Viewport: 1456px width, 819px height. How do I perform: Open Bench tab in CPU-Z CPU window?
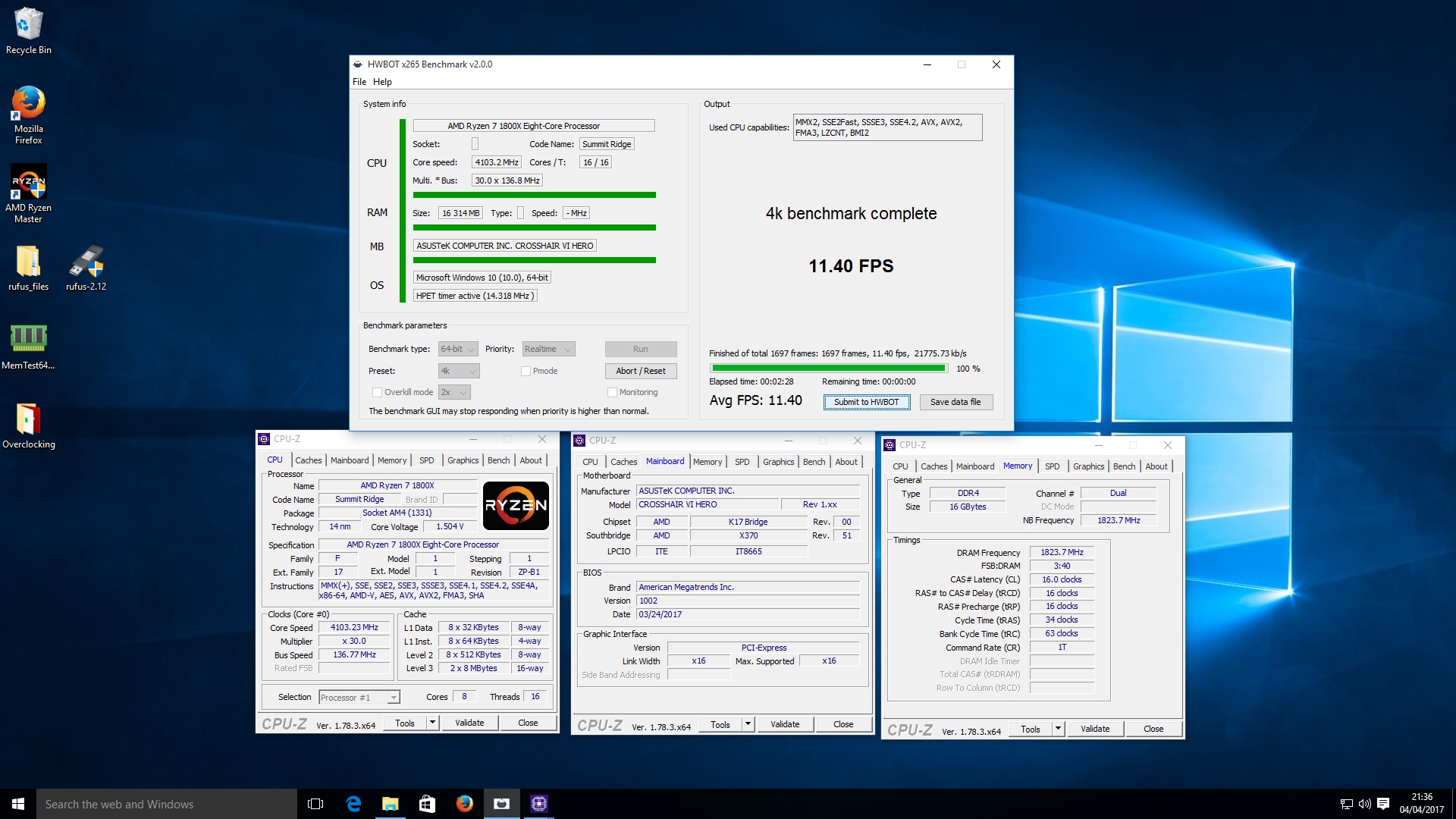[498, 460]
